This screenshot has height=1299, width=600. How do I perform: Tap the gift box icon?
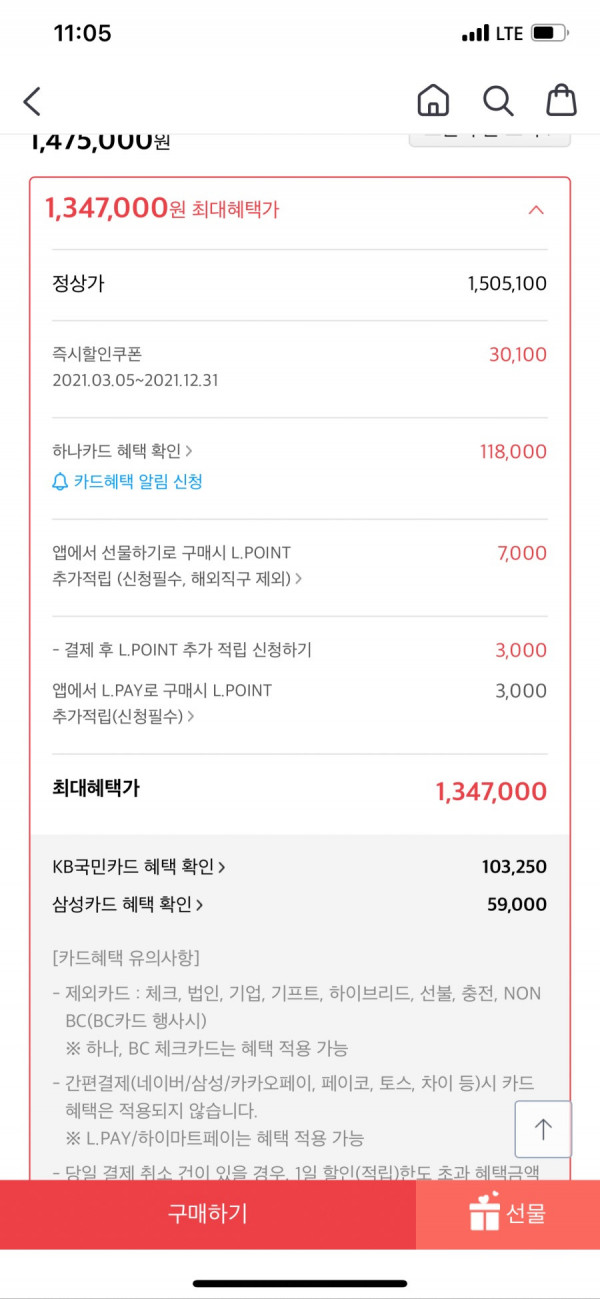tap(484, 1212)
